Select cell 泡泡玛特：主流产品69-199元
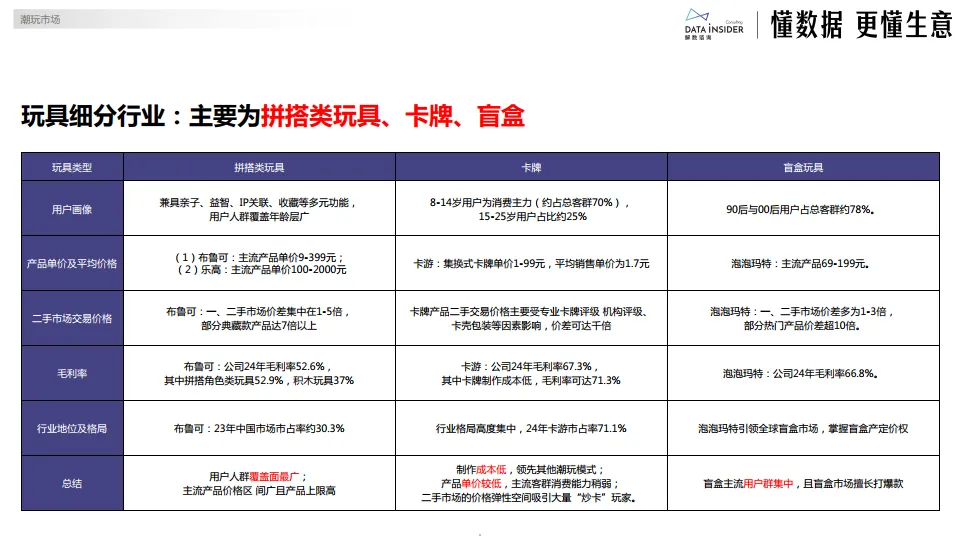Screen dimensions: 960x540 803,263
